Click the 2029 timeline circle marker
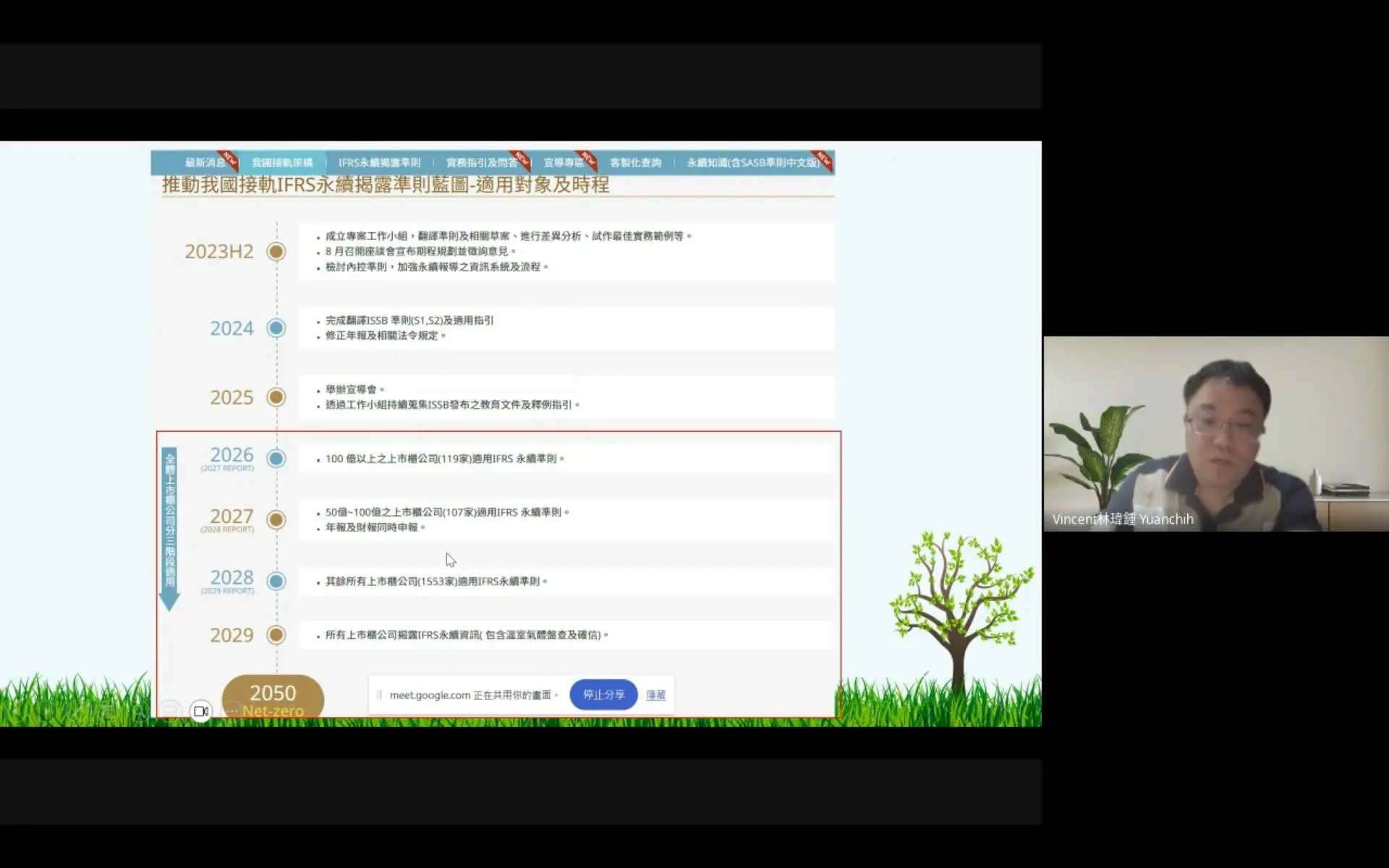 (276, 635)
